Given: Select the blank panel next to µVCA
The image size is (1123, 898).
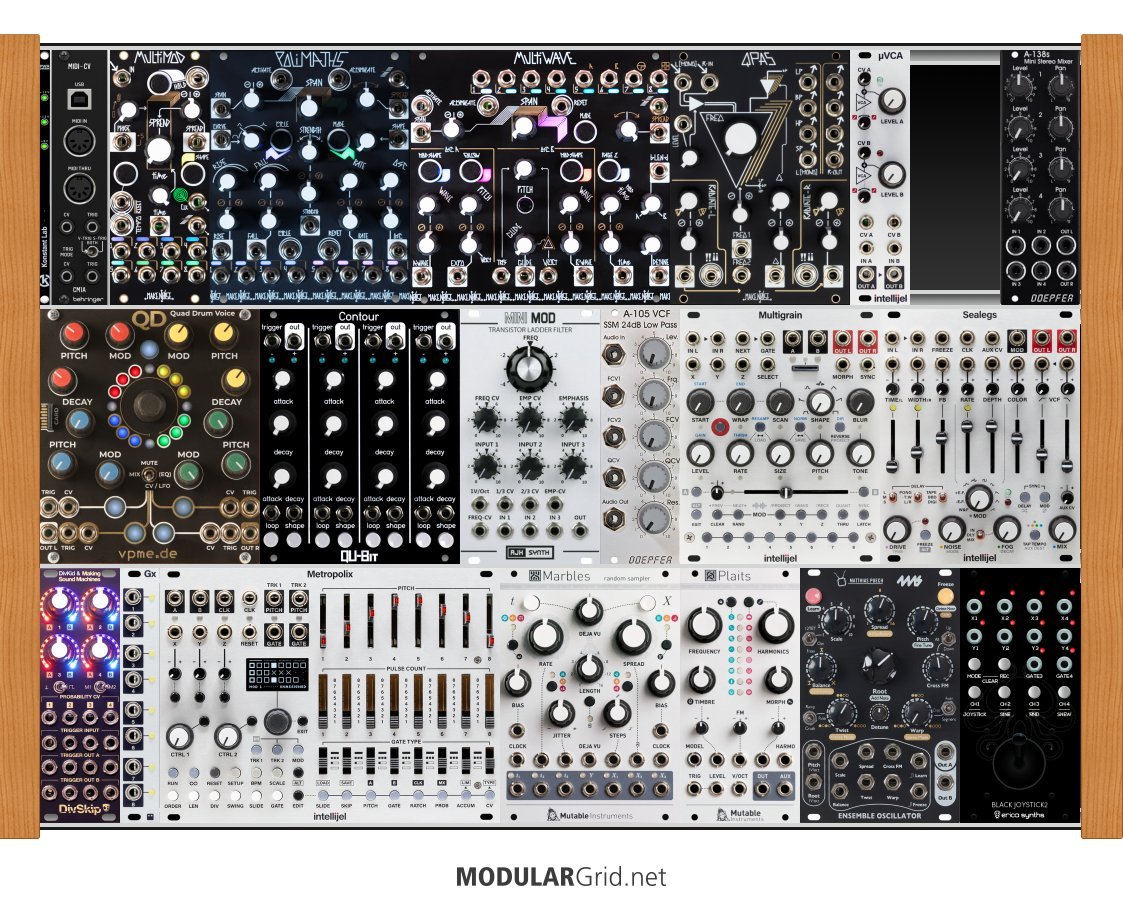Looking at the screenshot, I should (955, 177).
